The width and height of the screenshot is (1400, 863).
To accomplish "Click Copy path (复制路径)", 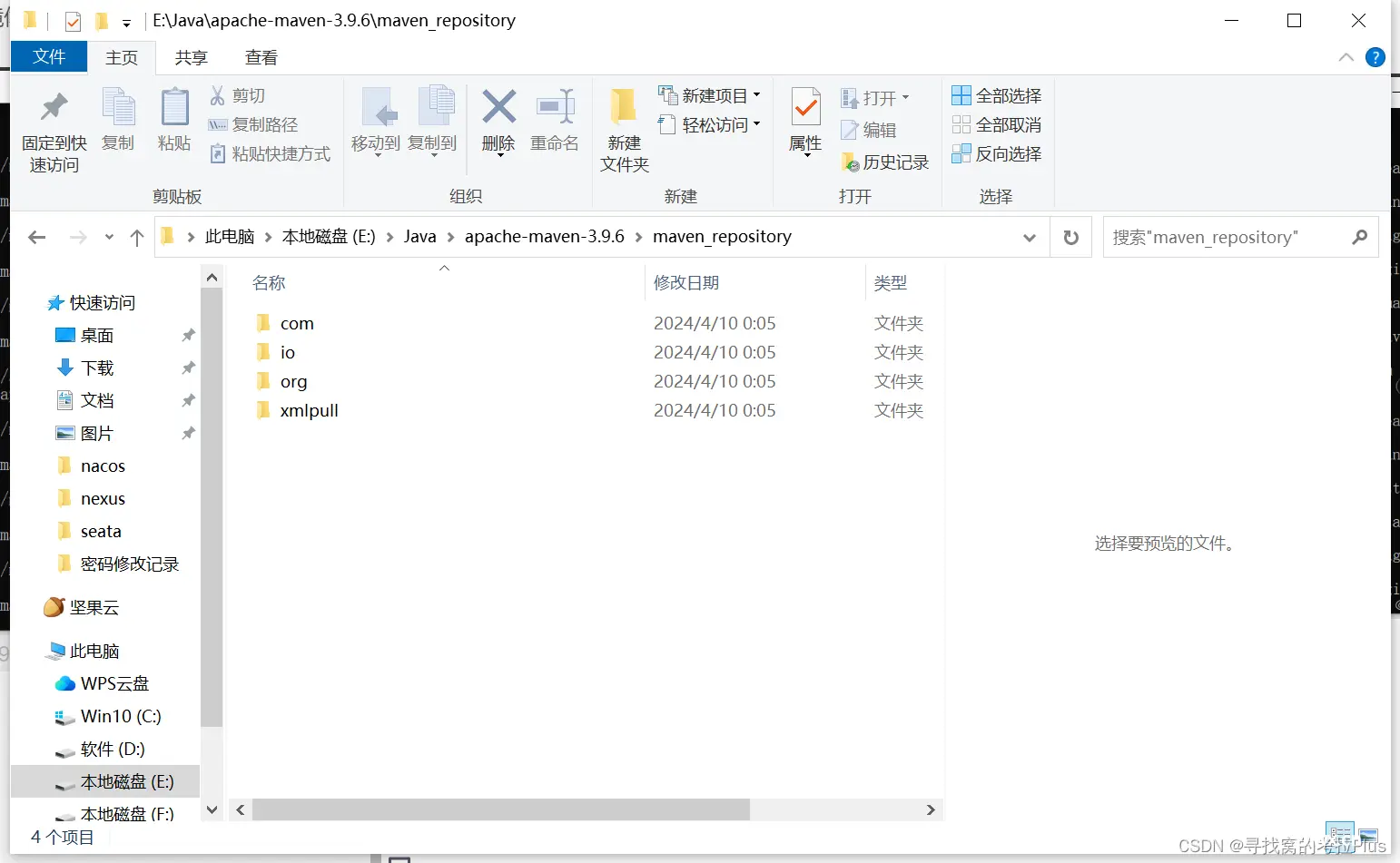I will [253, 124].
